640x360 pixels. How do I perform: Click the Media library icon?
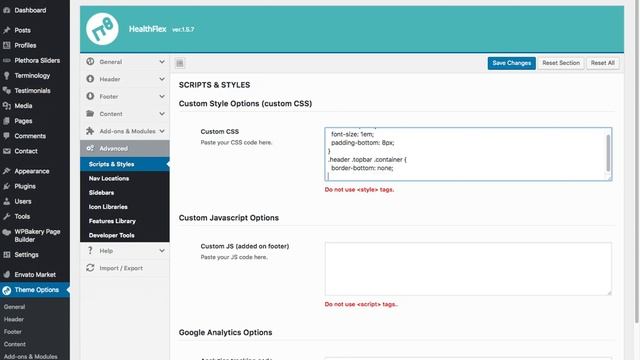click(x=7, y=106)
